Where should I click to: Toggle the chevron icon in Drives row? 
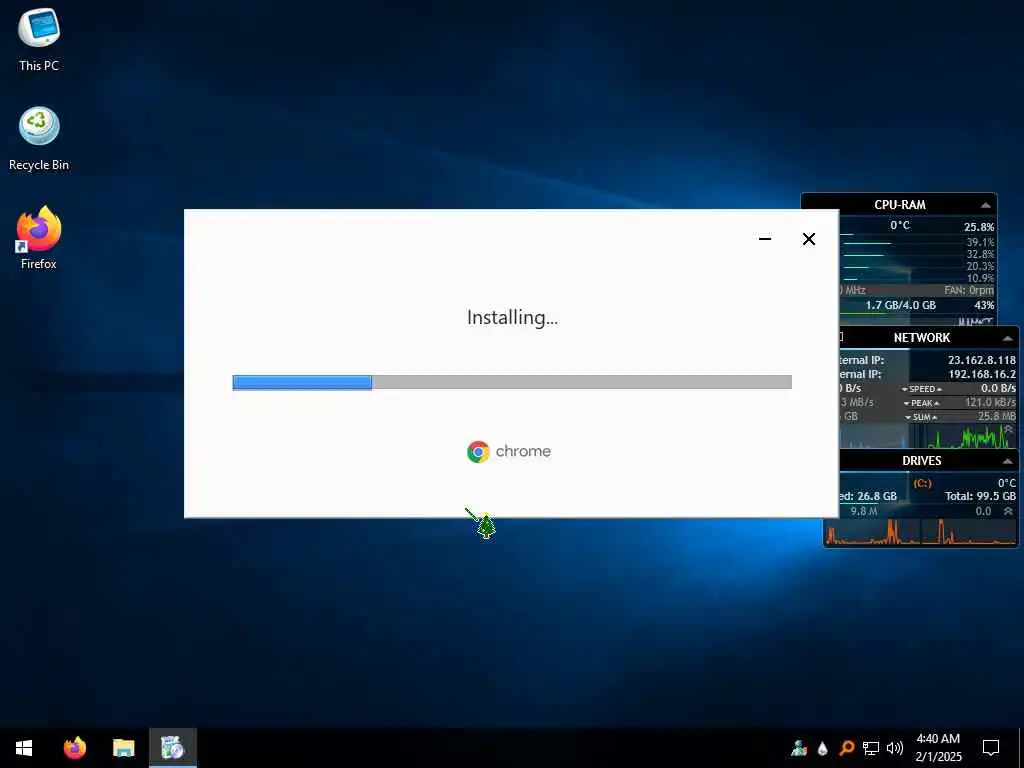1008,511
